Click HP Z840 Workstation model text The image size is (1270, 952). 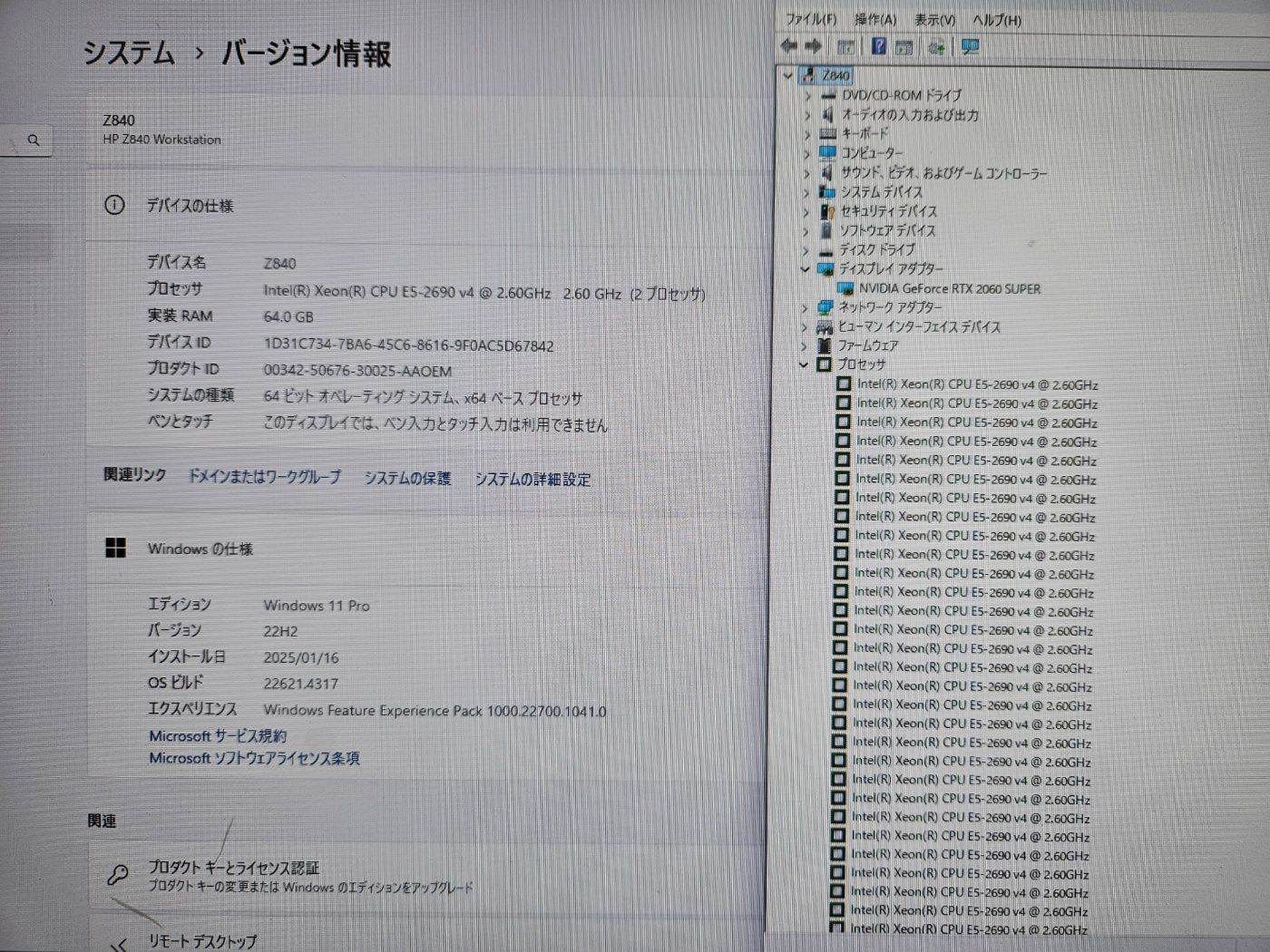[x=162, y=139]
